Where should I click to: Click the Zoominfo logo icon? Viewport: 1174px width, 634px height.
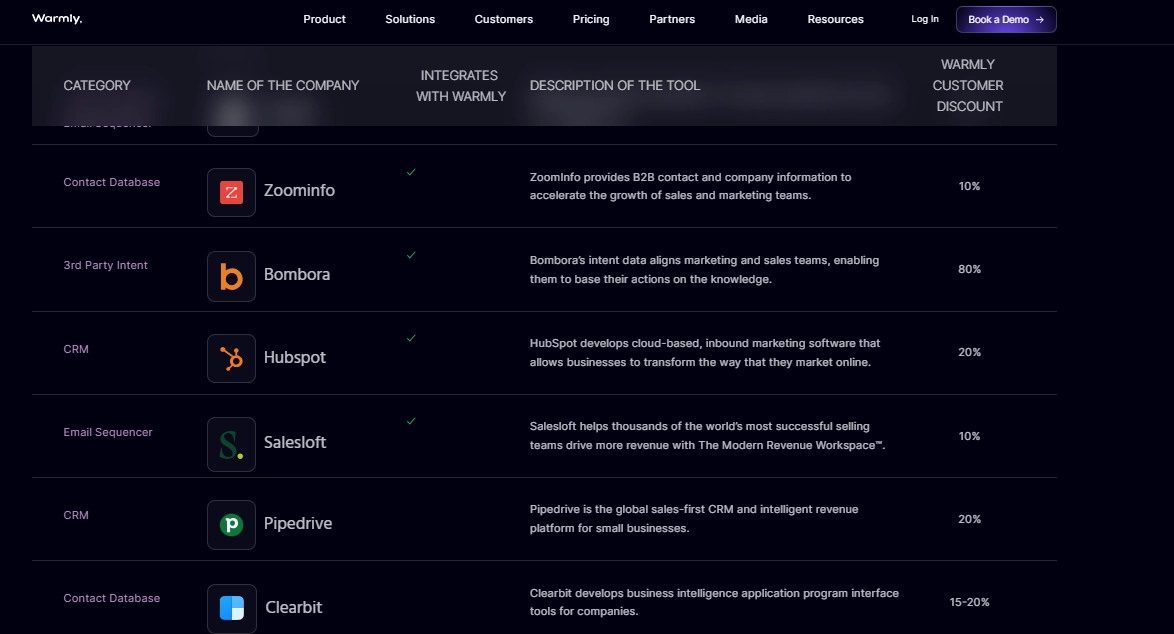tap(231, 192)
